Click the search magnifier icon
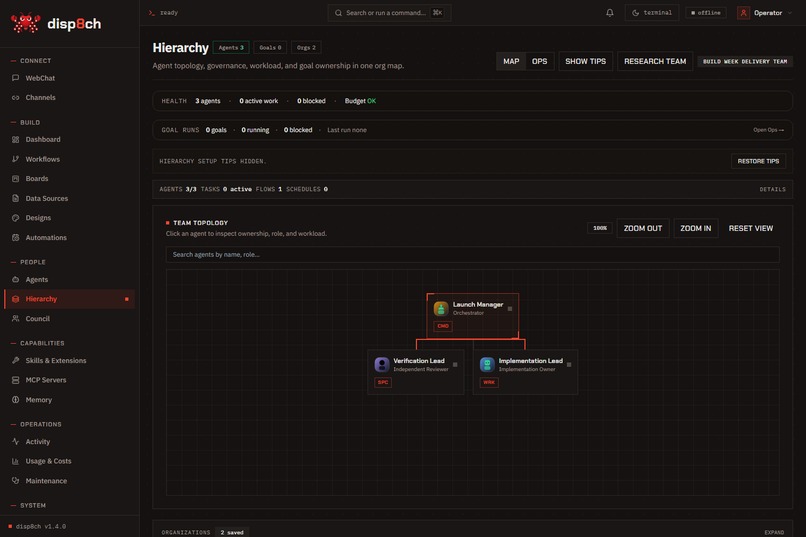Screen dimensions: 806x537 pyautogui.click(x=338, y=13)
